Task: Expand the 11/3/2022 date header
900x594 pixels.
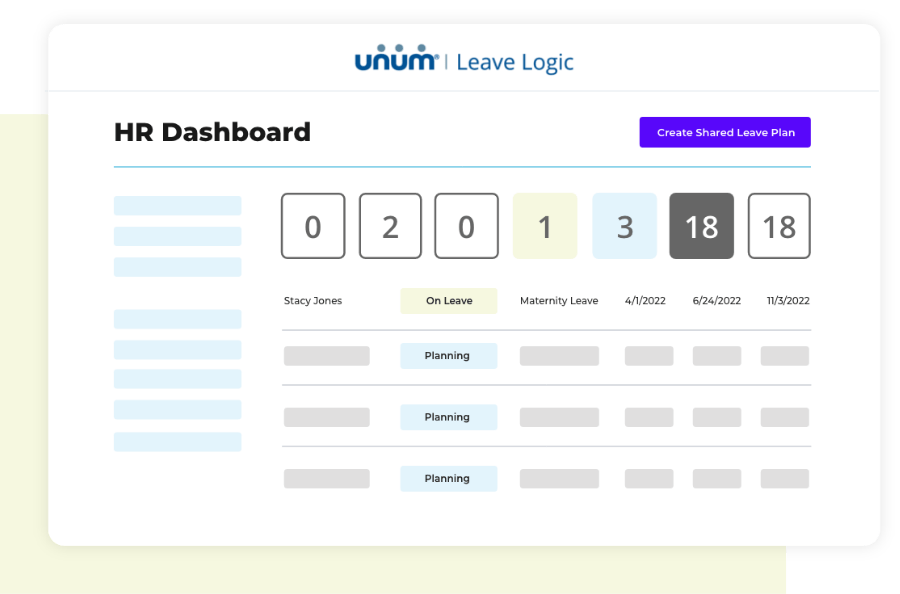Action: 786,300
